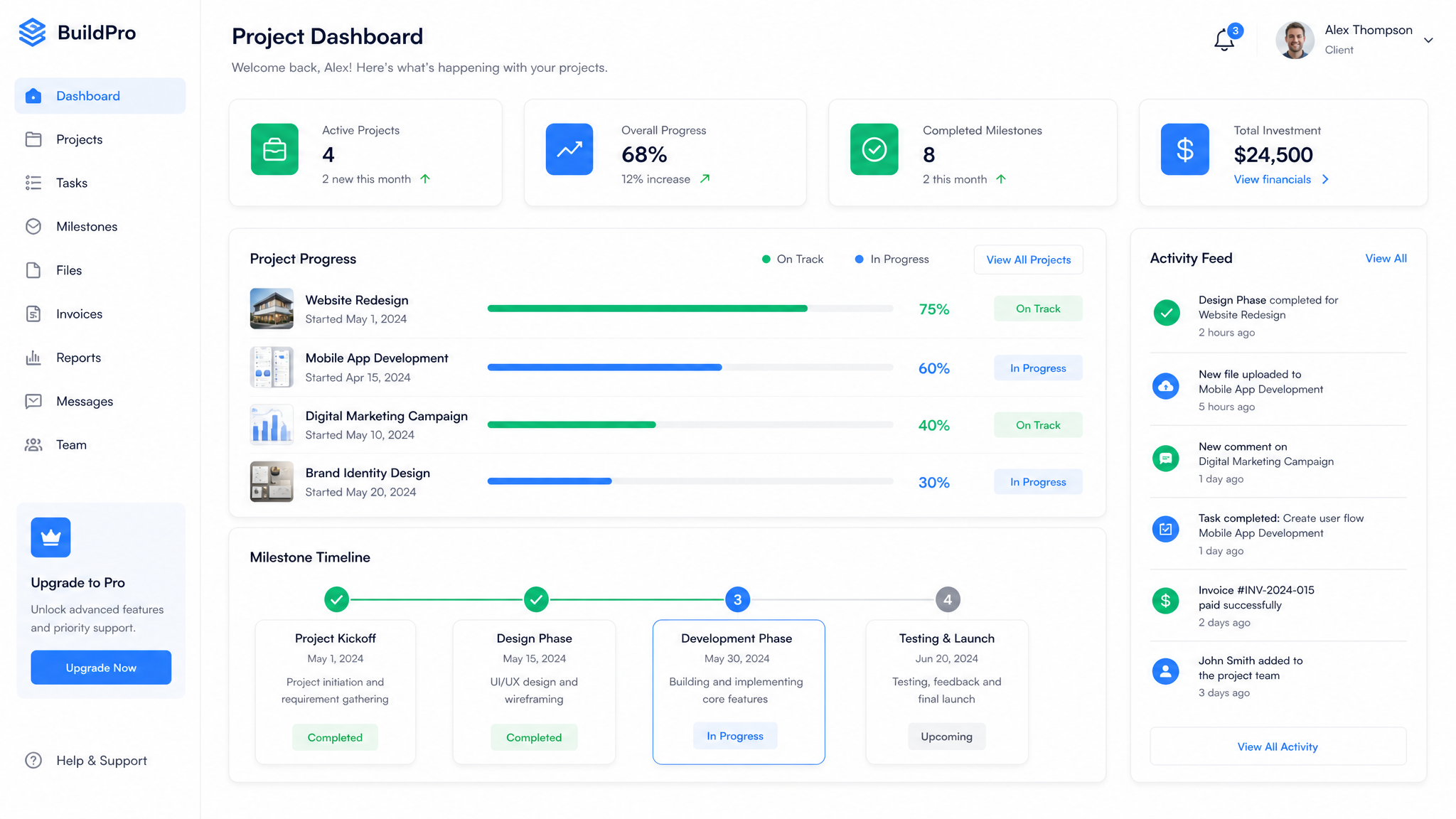The width and height of the screenshot is (1456, 819).
Task: Click the Help & Support question mark icon
Action: point(33,760)
